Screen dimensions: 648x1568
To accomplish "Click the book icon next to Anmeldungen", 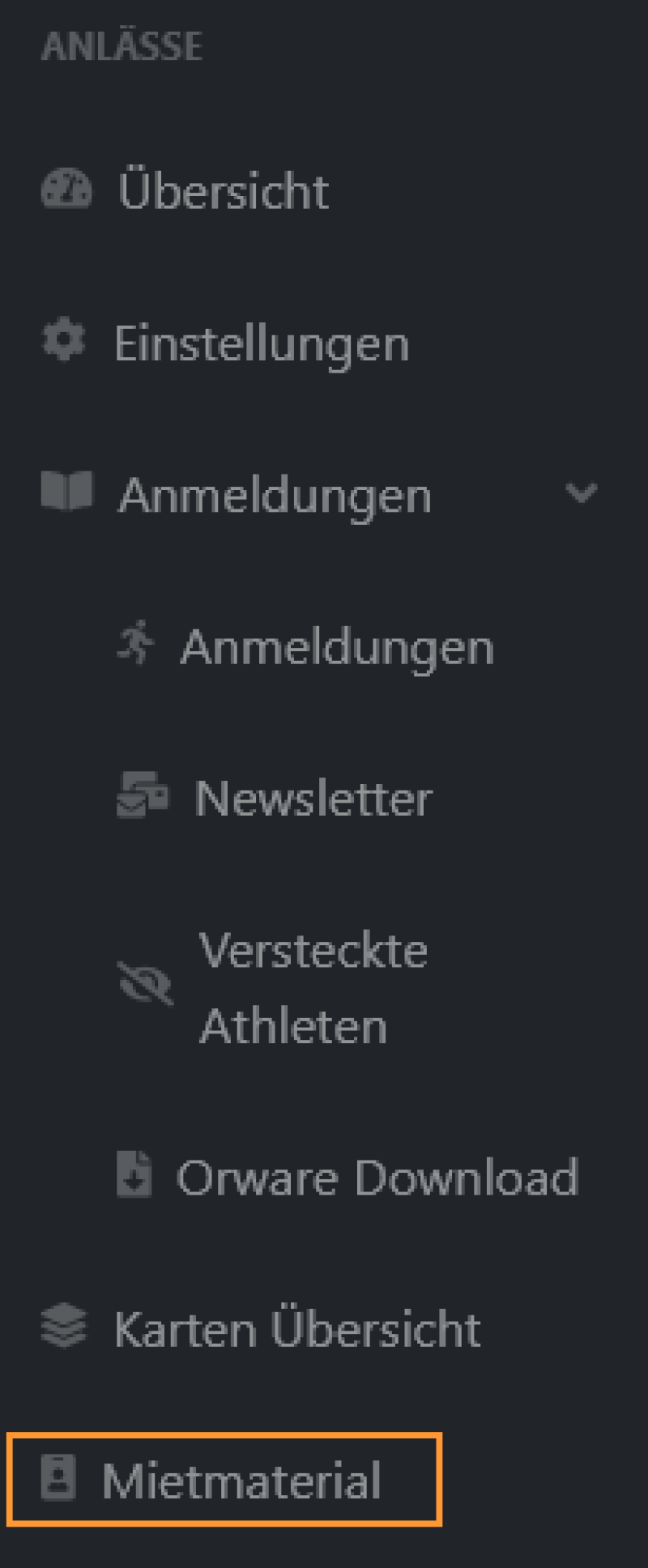I will point(66,492).
